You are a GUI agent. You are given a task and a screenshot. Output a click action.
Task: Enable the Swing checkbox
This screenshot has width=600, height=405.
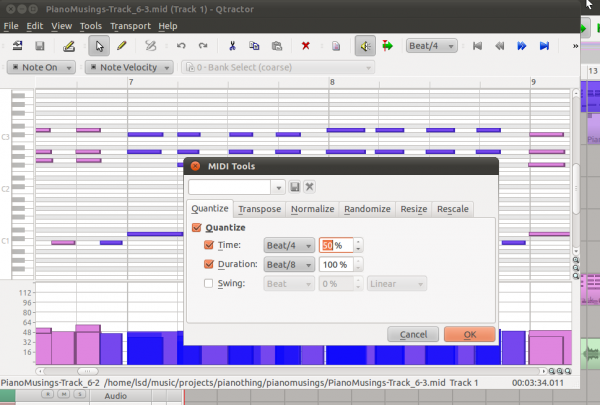coord(209,283)
